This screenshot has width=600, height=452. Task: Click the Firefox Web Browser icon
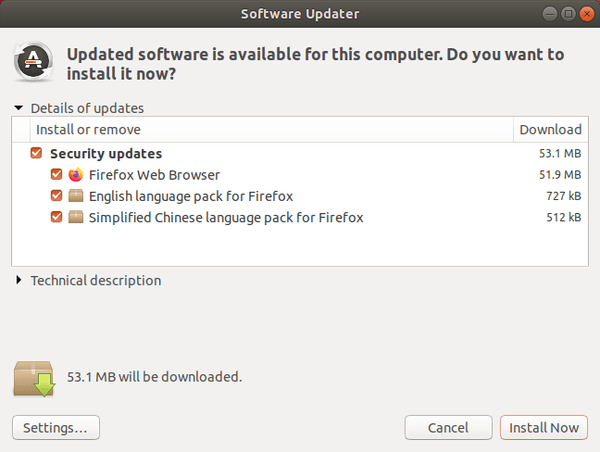76,175
